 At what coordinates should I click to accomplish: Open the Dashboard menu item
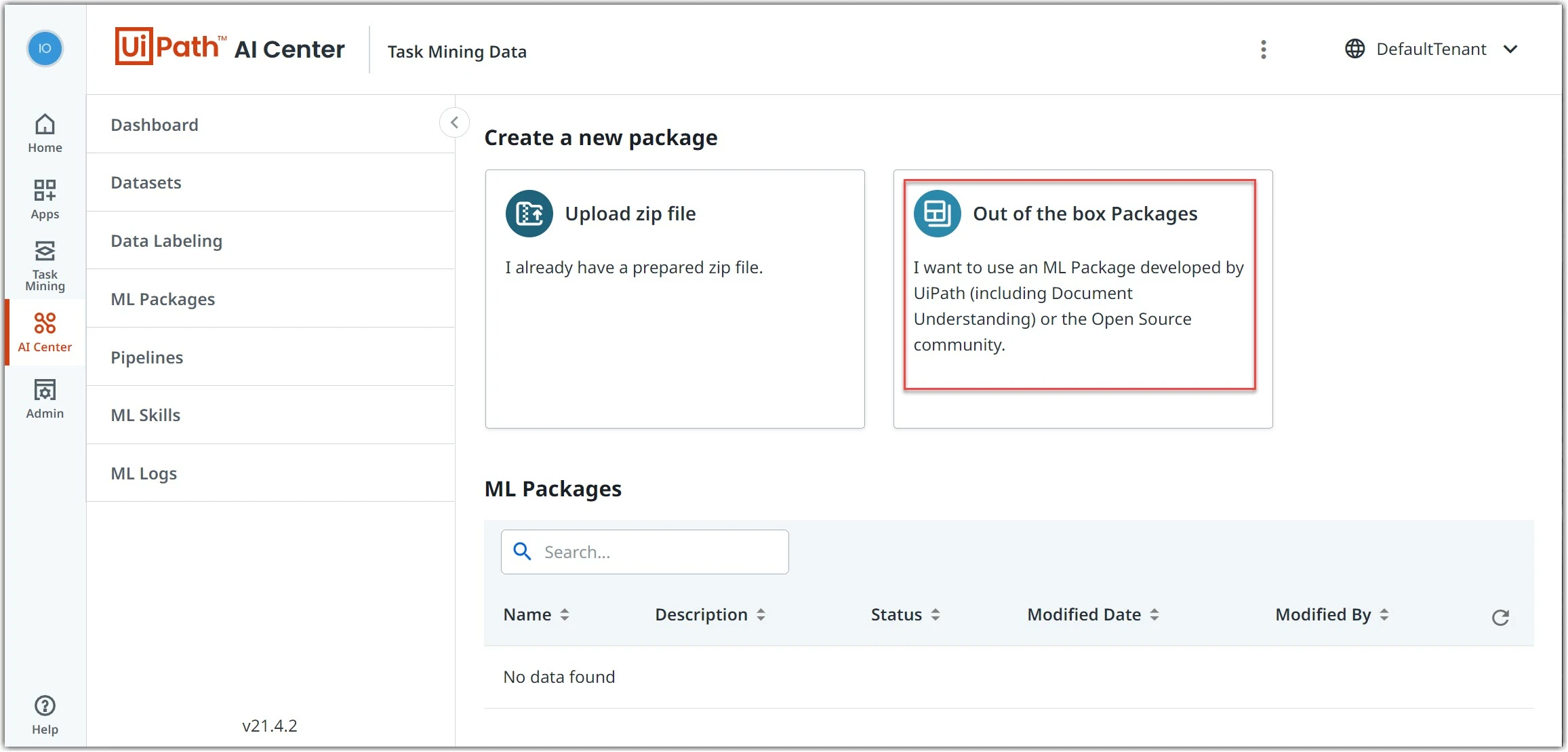click(270, 125)
